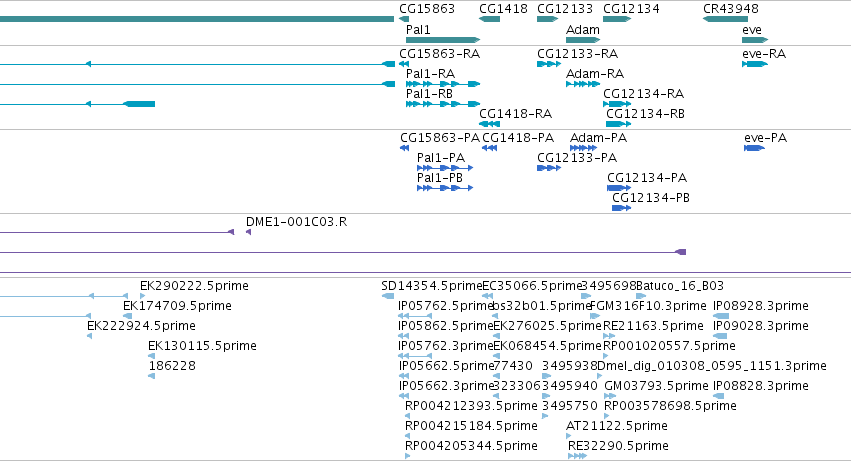Select the SD14354.5prime EST glyph
Screen dimensions: 851x461
388,296
